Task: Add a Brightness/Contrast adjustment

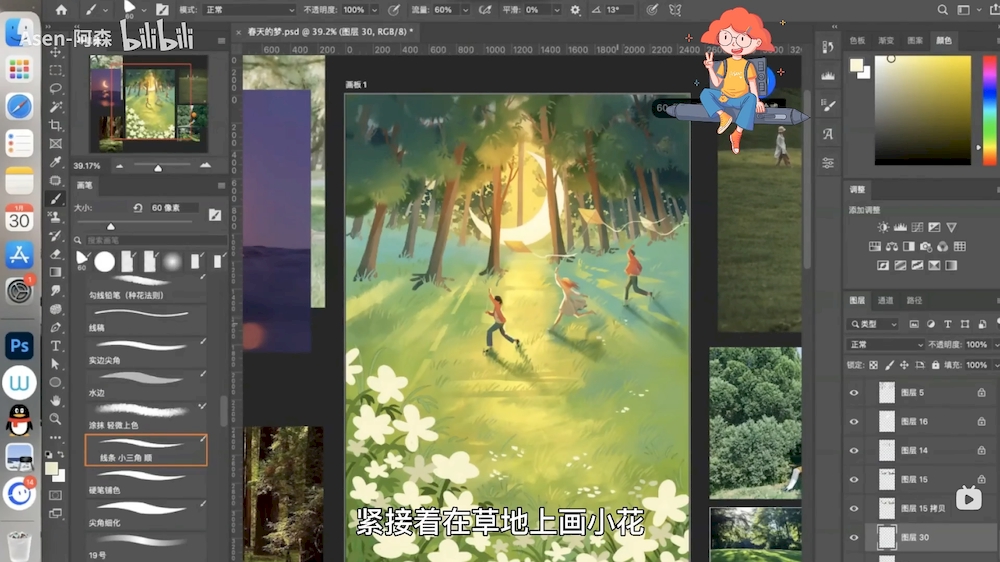Action: click(x=883, y=227)
